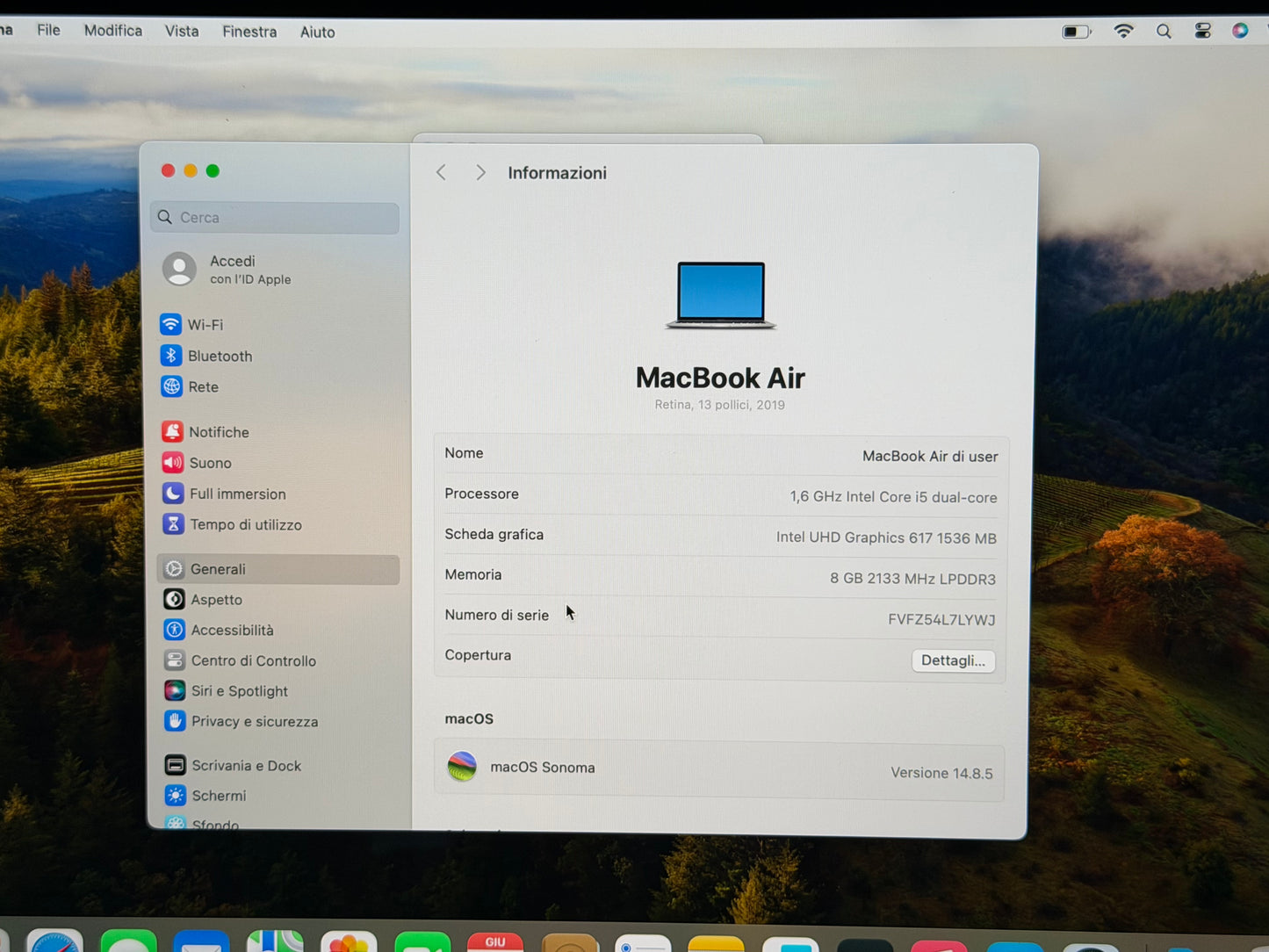
Task: Select Generali in sidebar
Action: 278,569
